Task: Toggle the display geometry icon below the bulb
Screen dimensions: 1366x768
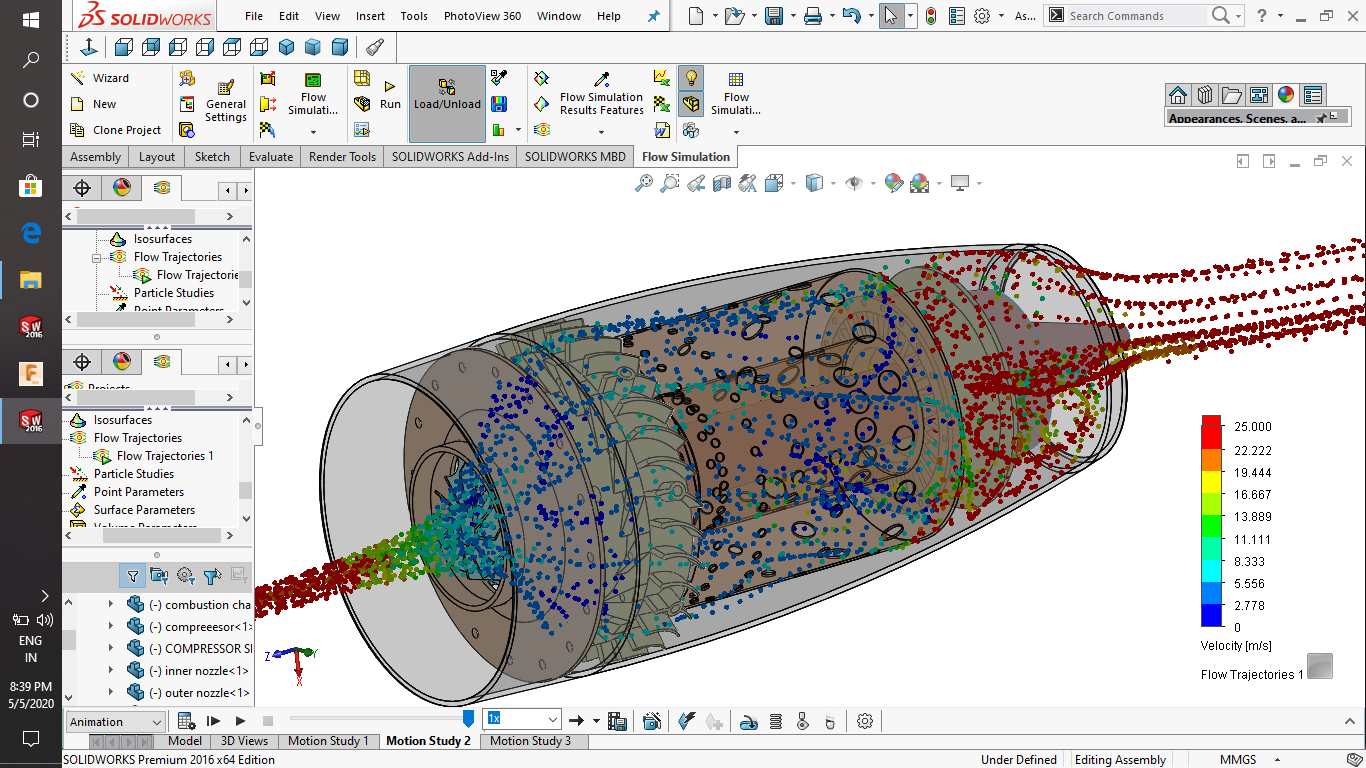Action: [x=690, y=104]
